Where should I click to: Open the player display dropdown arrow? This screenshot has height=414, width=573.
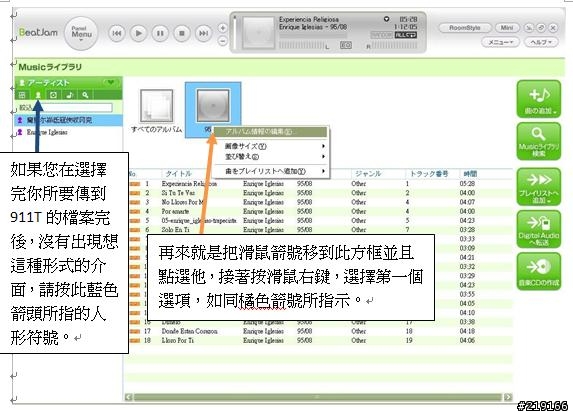(386, 19)
